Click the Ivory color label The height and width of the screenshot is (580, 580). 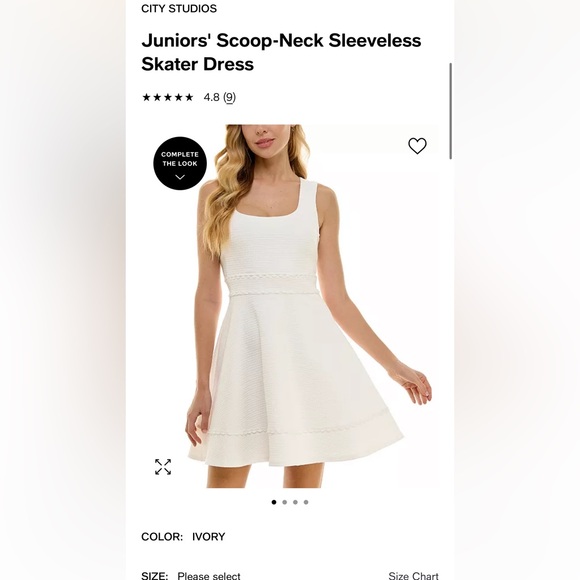point(209,536)
